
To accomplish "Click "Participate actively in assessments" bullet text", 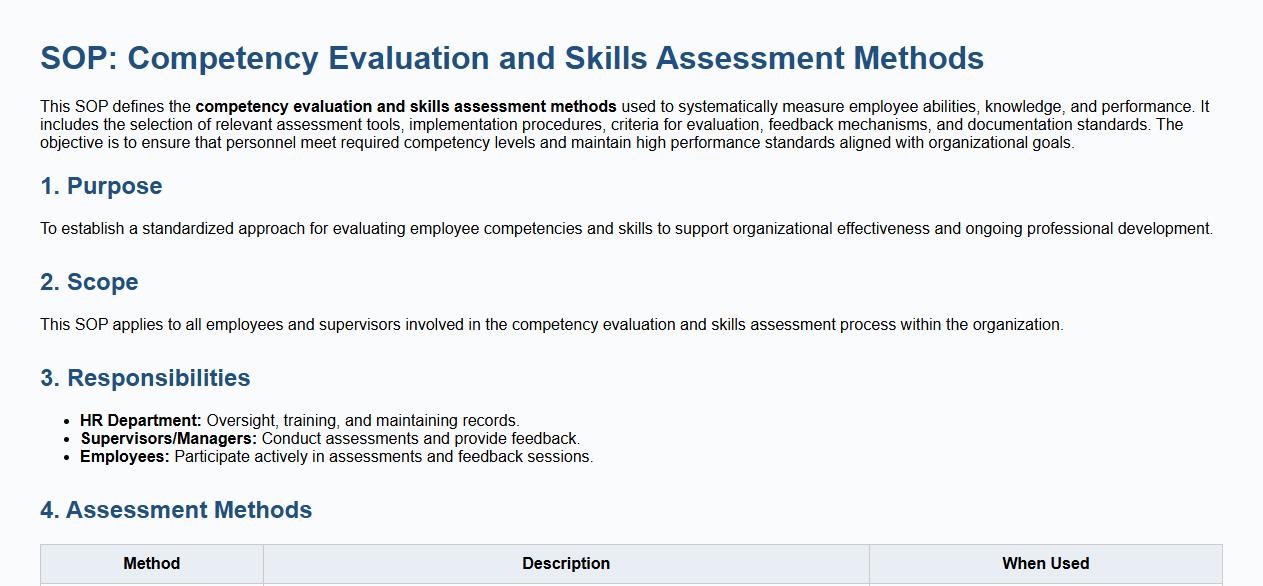I will [x=383, y=457].
